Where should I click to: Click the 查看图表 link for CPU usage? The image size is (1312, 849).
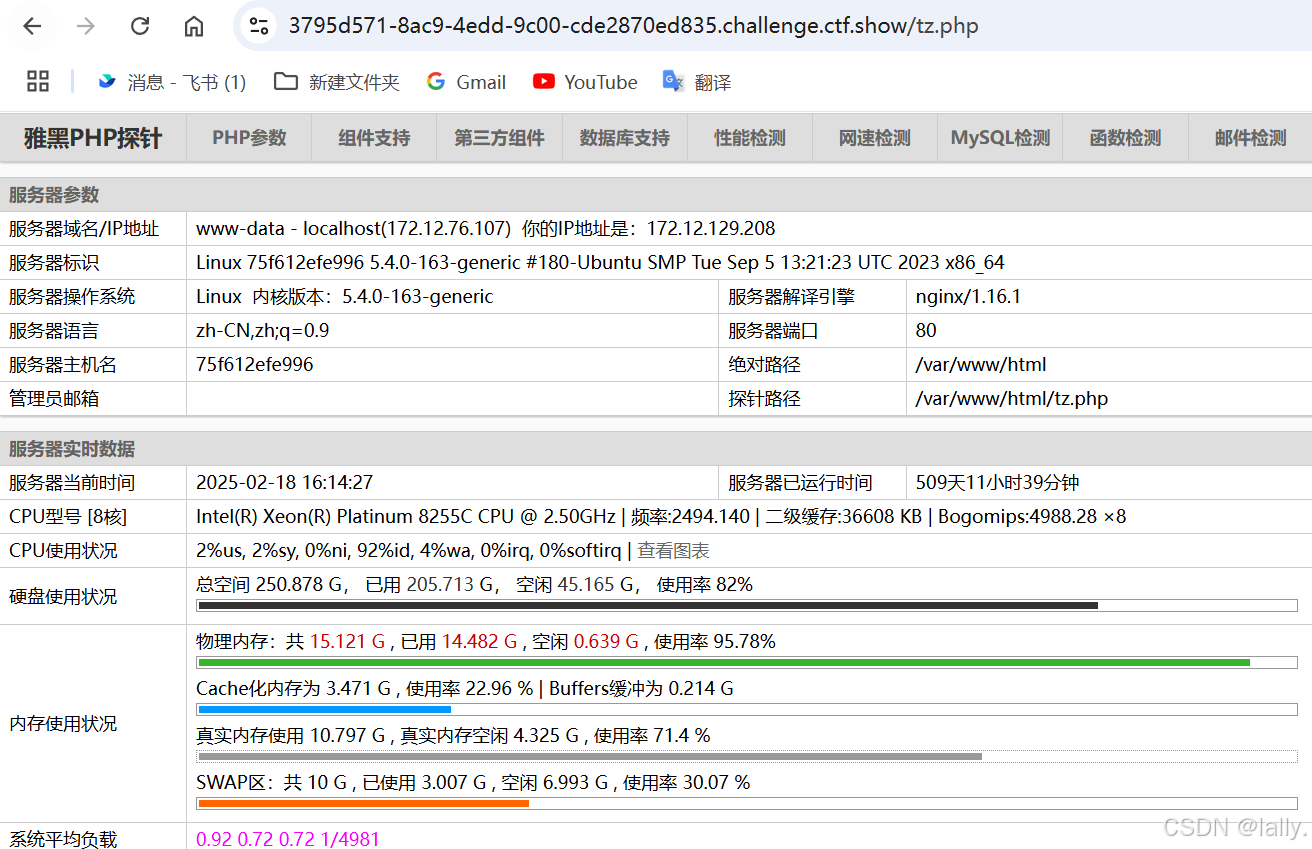[674, 551]
